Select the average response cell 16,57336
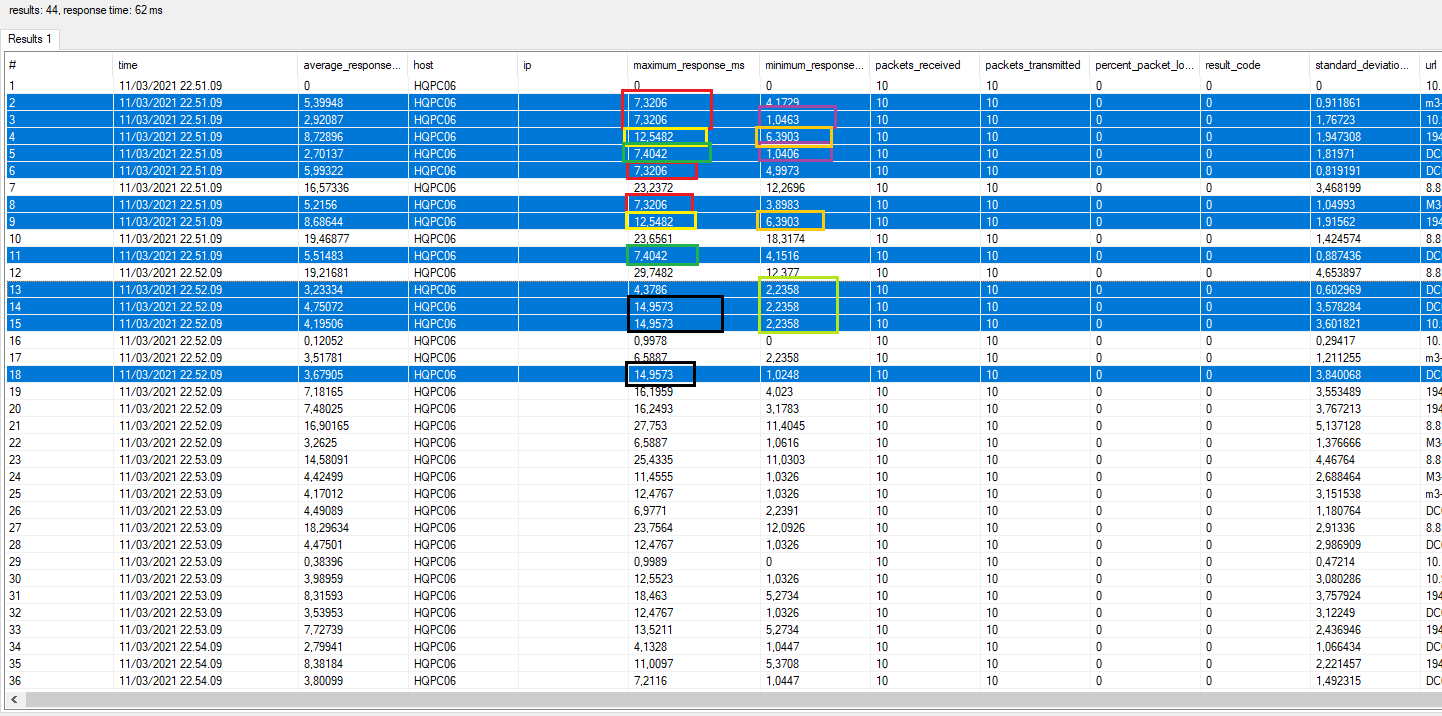The width and height of the screenshot is (1442, 716). click(x=353, y=188)
